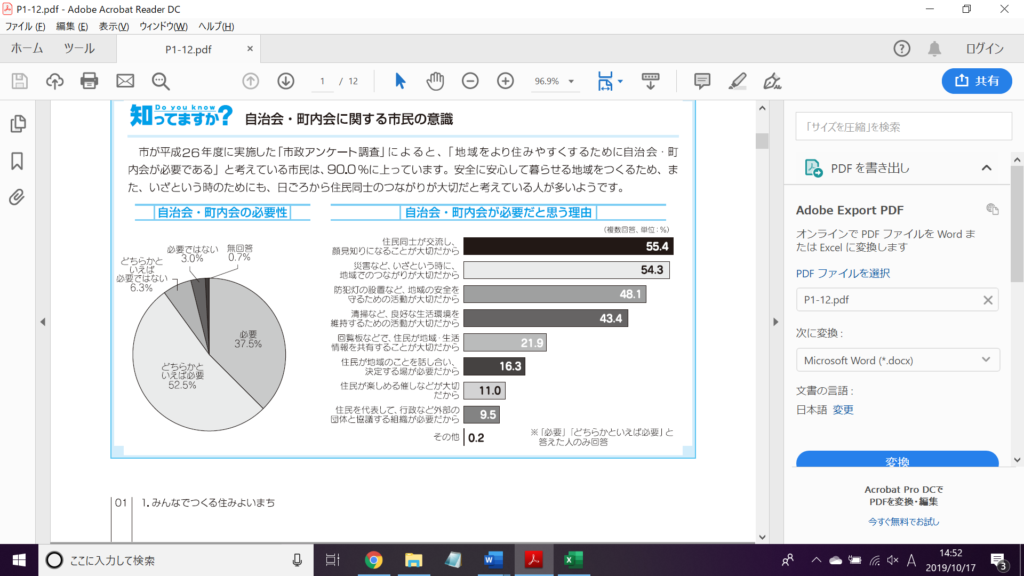Click the PDF ファイルを選択 link
1024x576 pixels.
[x=842, y=273]
